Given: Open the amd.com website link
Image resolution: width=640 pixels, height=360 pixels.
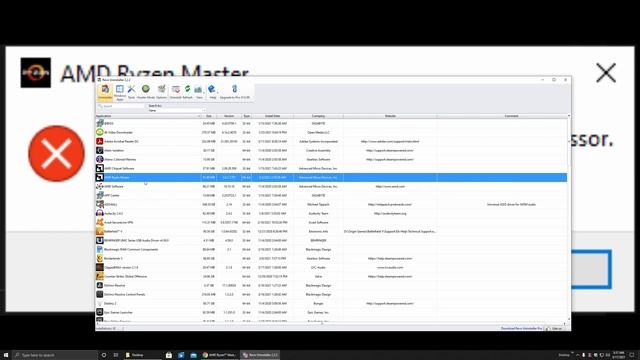Looking at the screenshot, I should point(390,187).
